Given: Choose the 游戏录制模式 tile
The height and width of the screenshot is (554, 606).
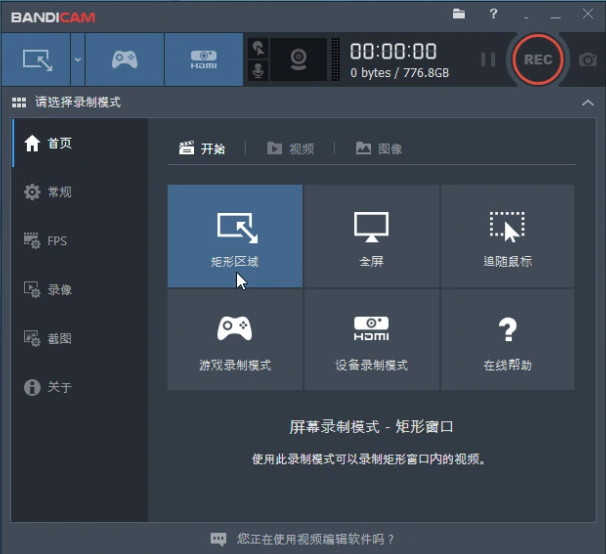Looking at the screenshot, I should [x=235, y=339].
